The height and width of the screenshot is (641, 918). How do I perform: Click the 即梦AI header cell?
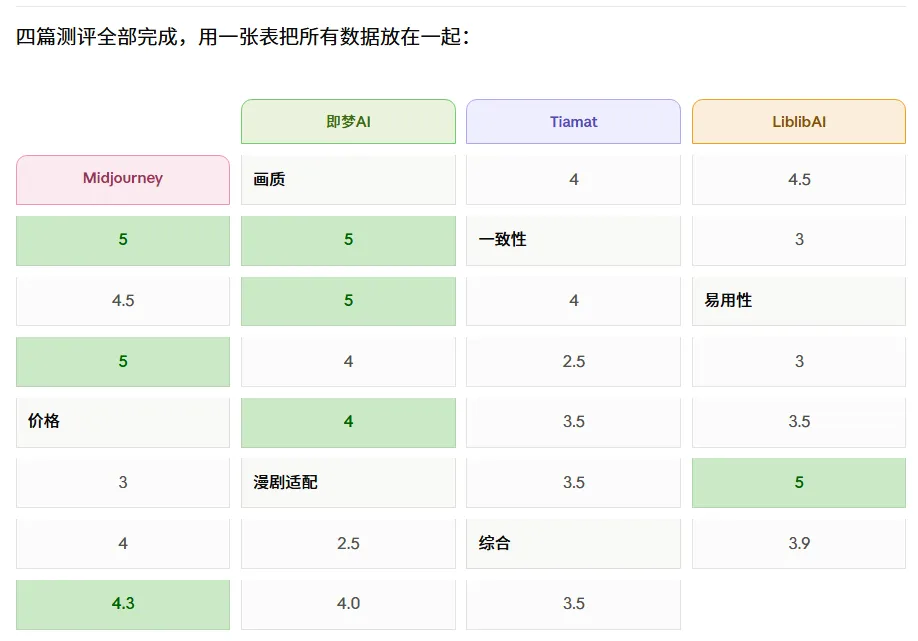point(348,122)
